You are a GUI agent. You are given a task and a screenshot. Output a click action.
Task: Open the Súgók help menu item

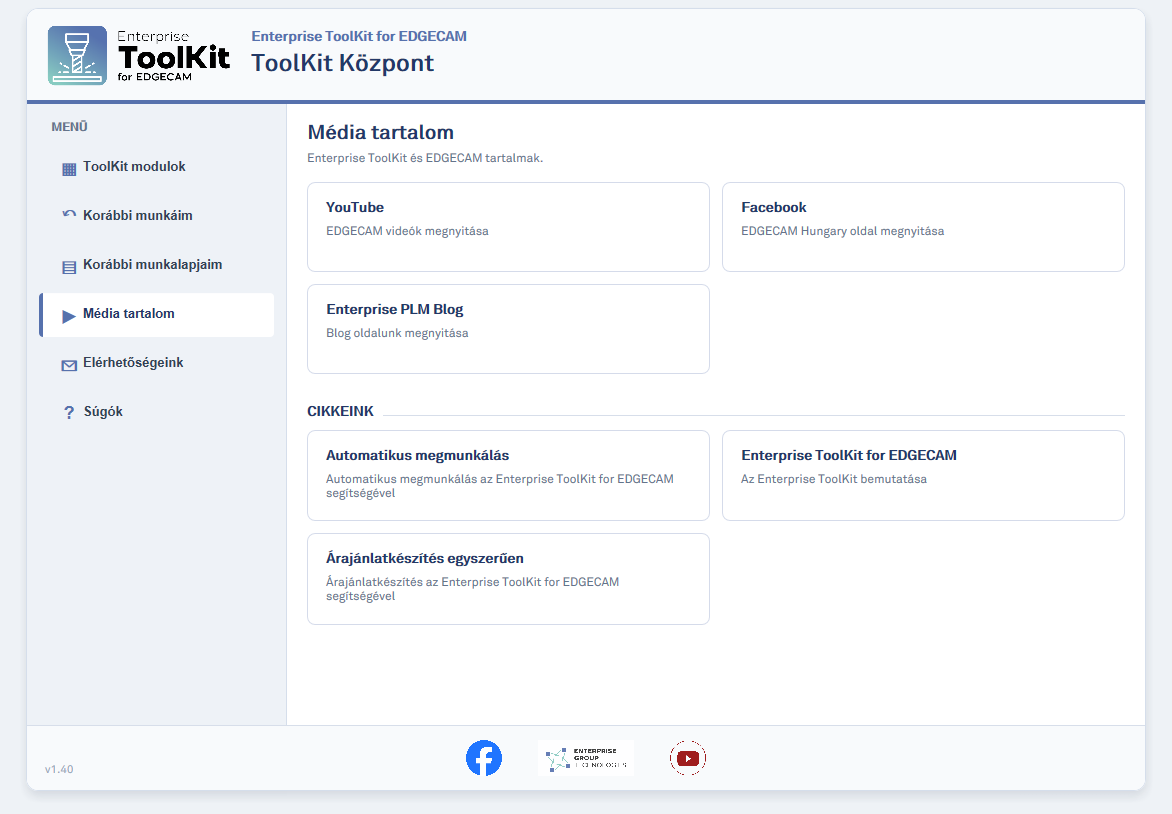(157, 412)
